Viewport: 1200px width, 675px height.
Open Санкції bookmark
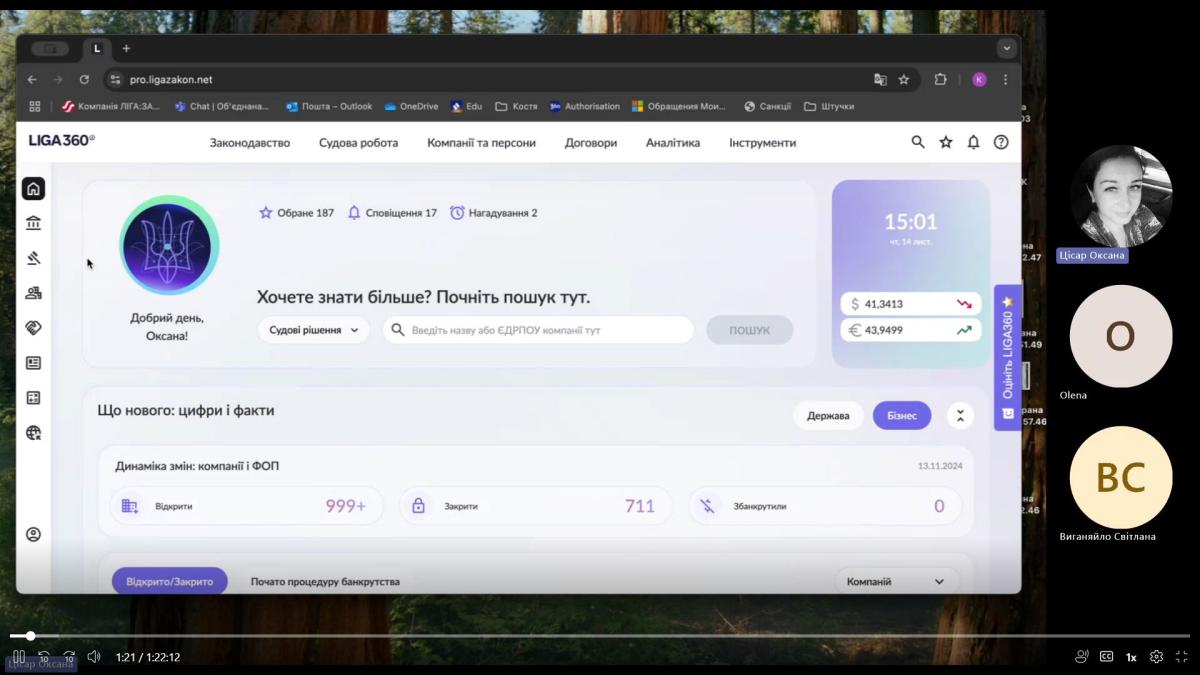pyautogui.click(x=768, y=106)
